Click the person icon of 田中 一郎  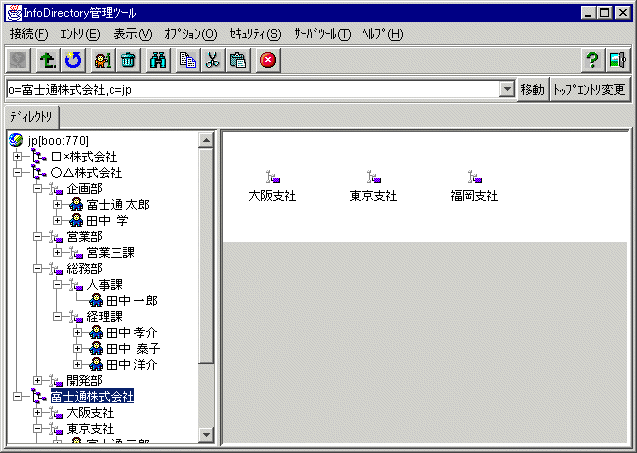[96, 300]
